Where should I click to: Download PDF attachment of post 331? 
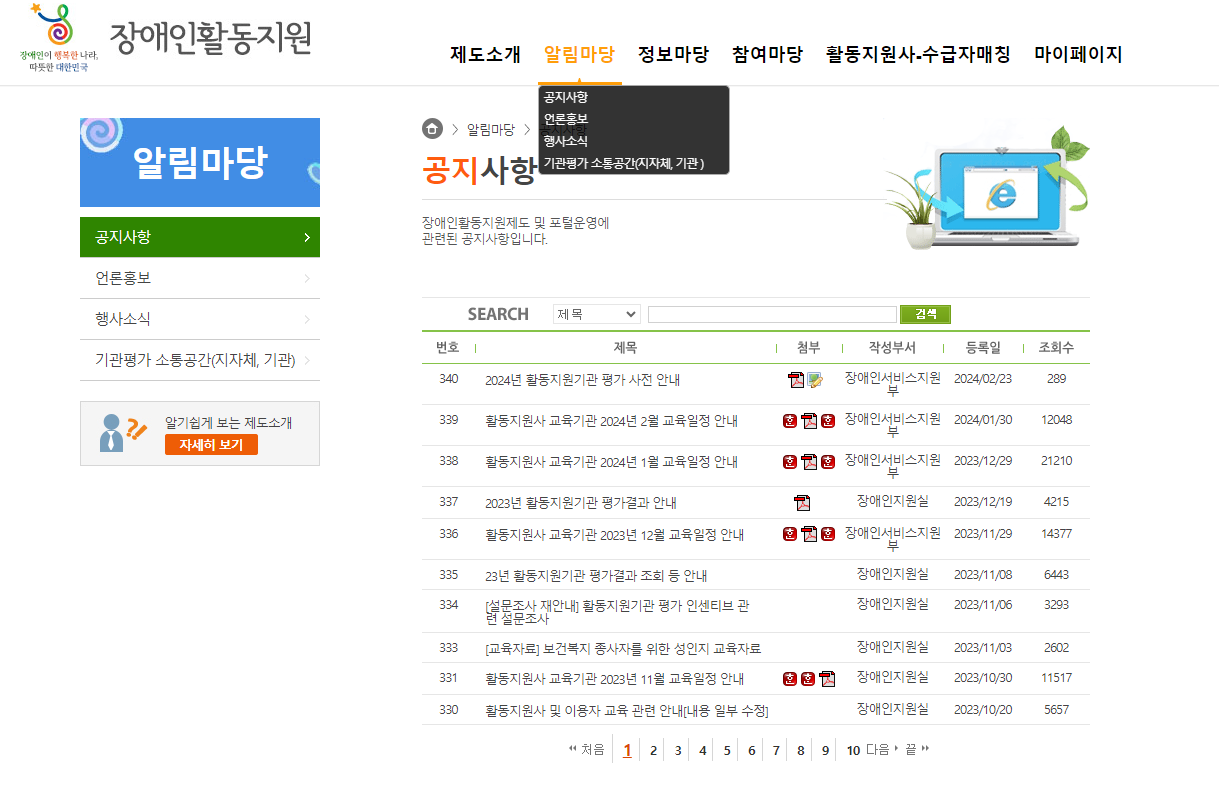click(827, 679)
